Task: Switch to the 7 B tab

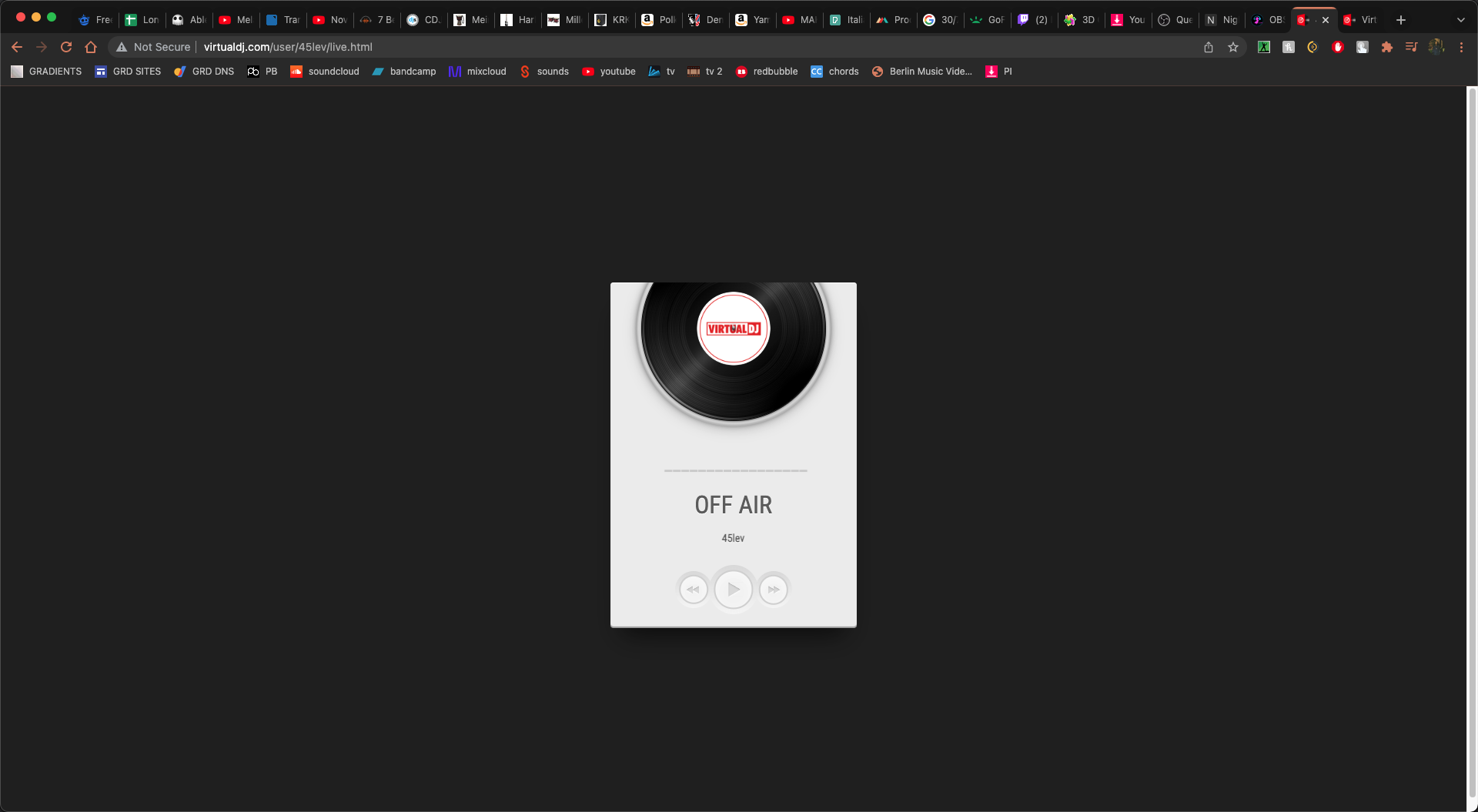Action: pos(376,20)
